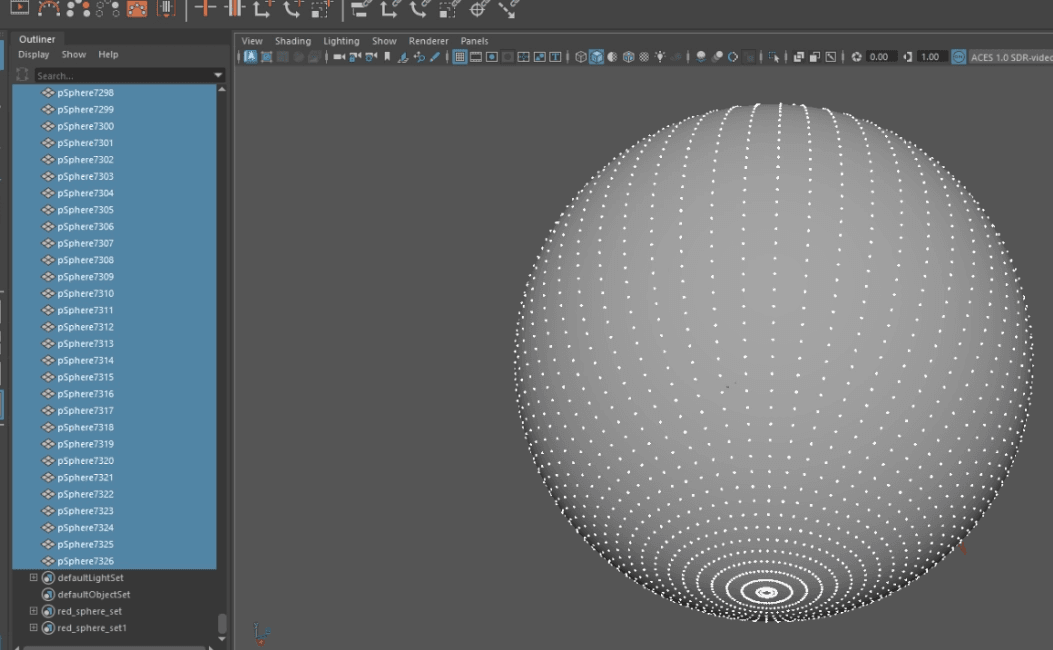Open the Renderer panel menu

point(428,41)
